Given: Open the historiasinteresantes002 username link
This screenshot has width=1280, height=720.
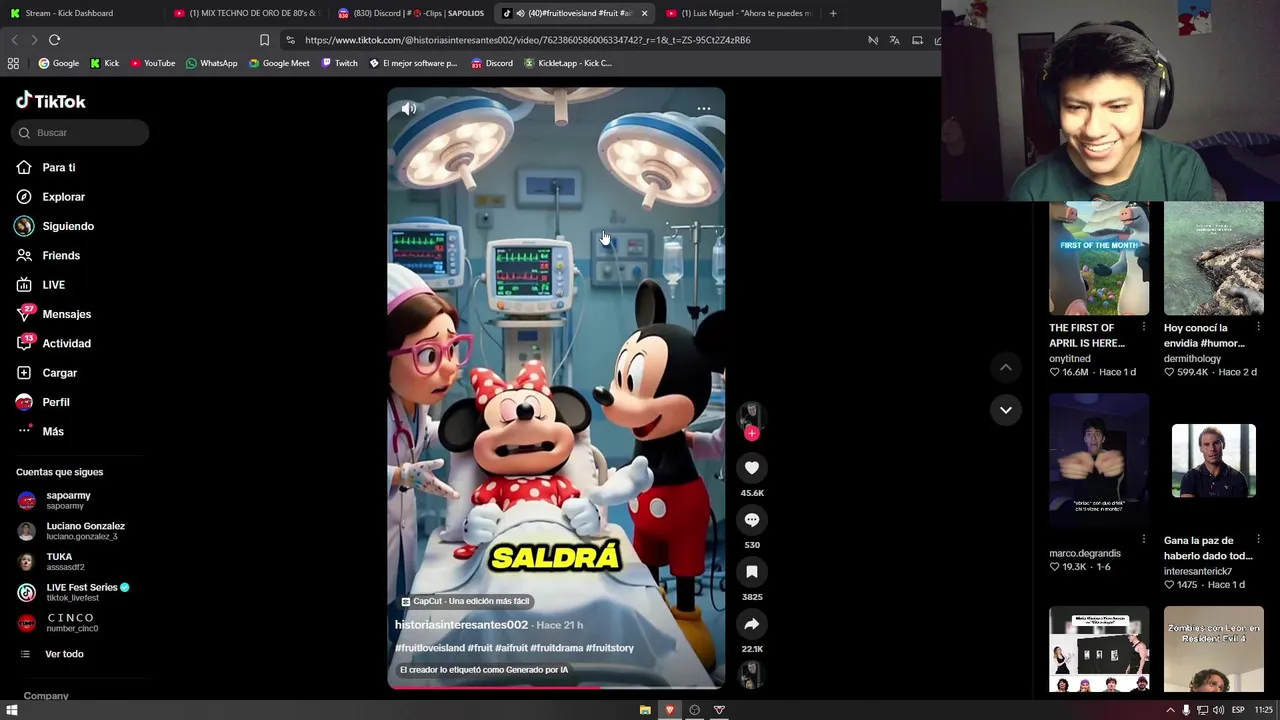Looking at the screenshot, I should pyautogui.click(x=461, y=625).
